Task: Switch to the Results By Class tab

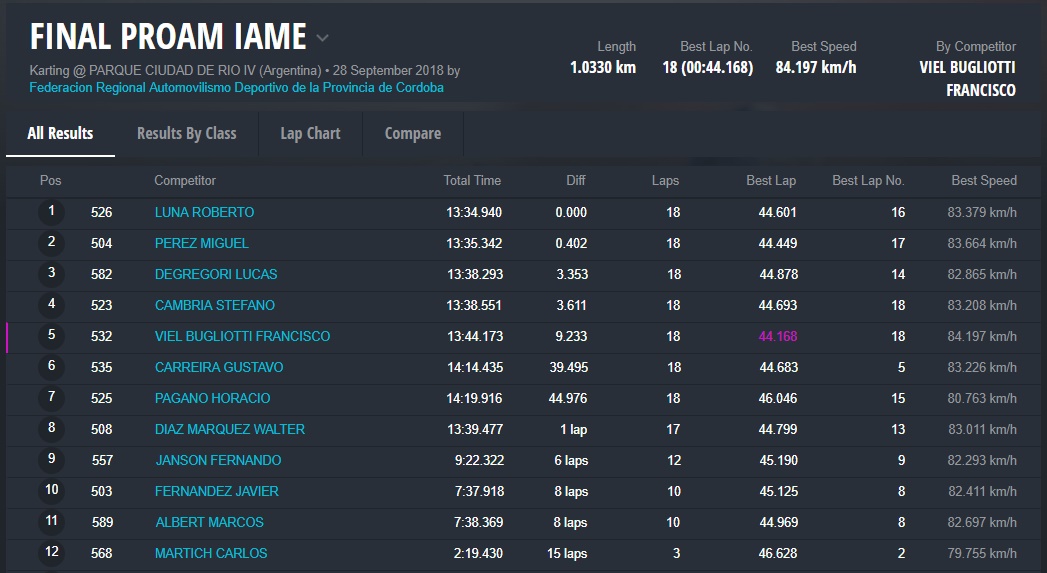Action: 186,134
